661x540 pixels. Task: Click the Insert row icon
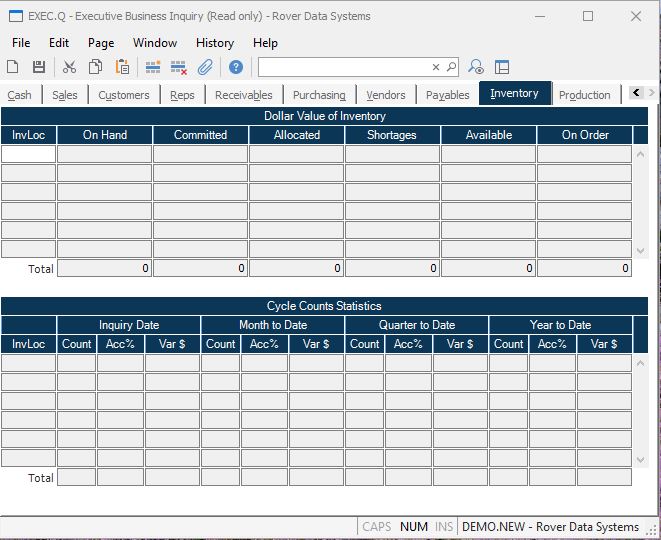pyautogui.click(x=153, y=67)
